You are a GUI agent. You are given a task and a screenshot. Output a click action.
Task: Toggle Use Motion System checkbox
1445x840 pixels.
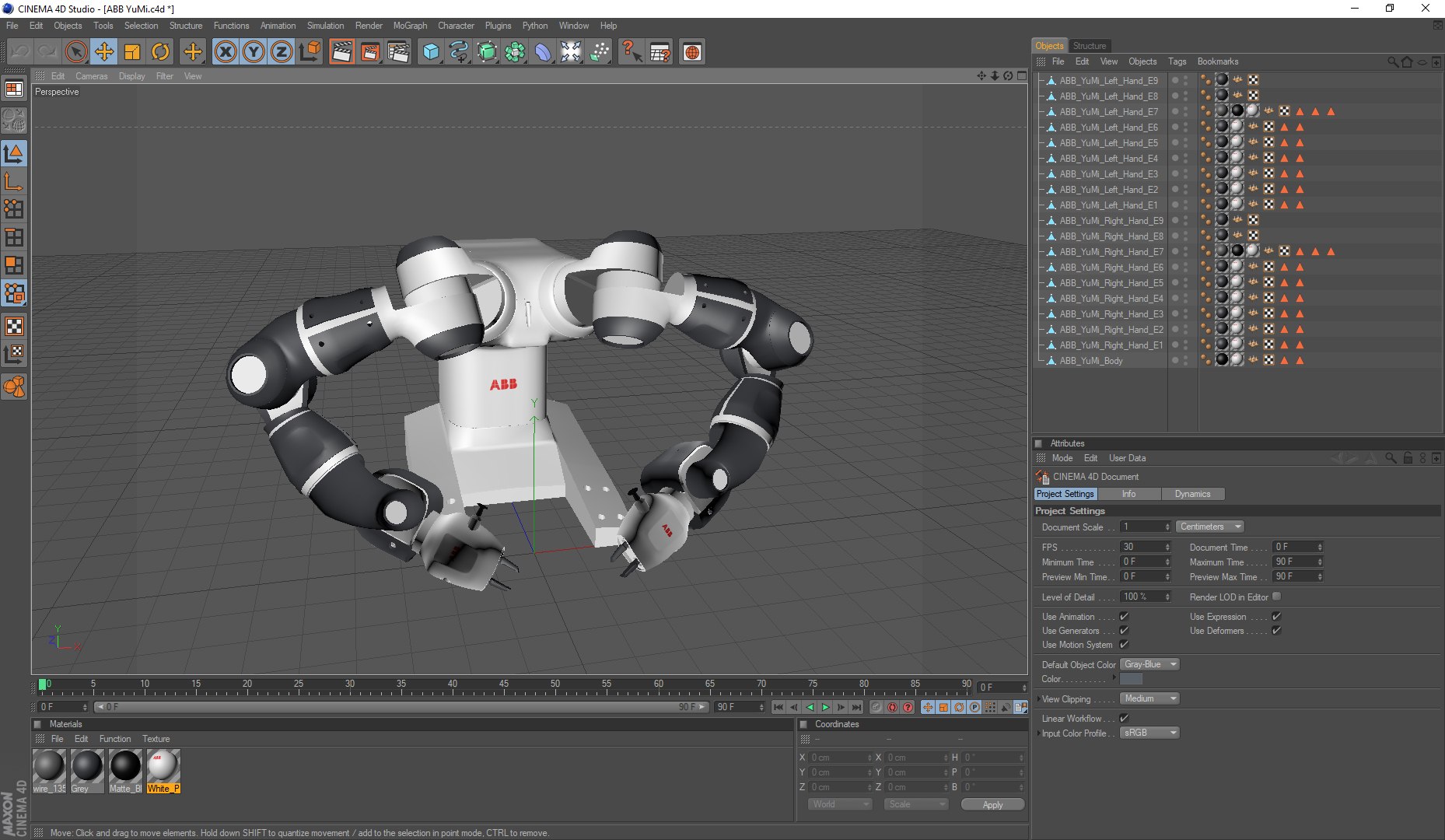pos(1124,644)
